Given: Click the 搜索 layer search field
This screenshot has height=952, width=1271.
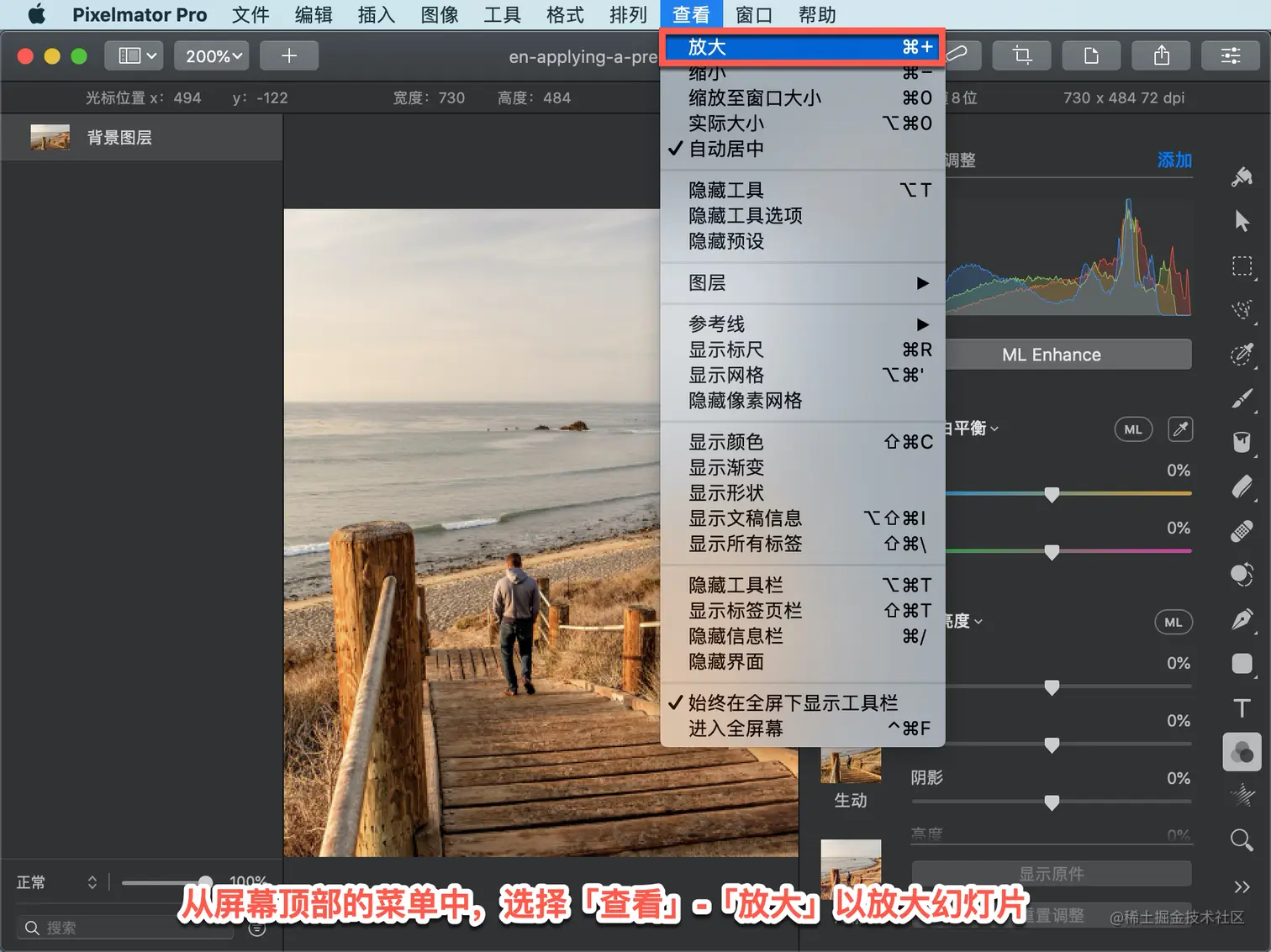Looking at the screenshot, I should (126, 928).
